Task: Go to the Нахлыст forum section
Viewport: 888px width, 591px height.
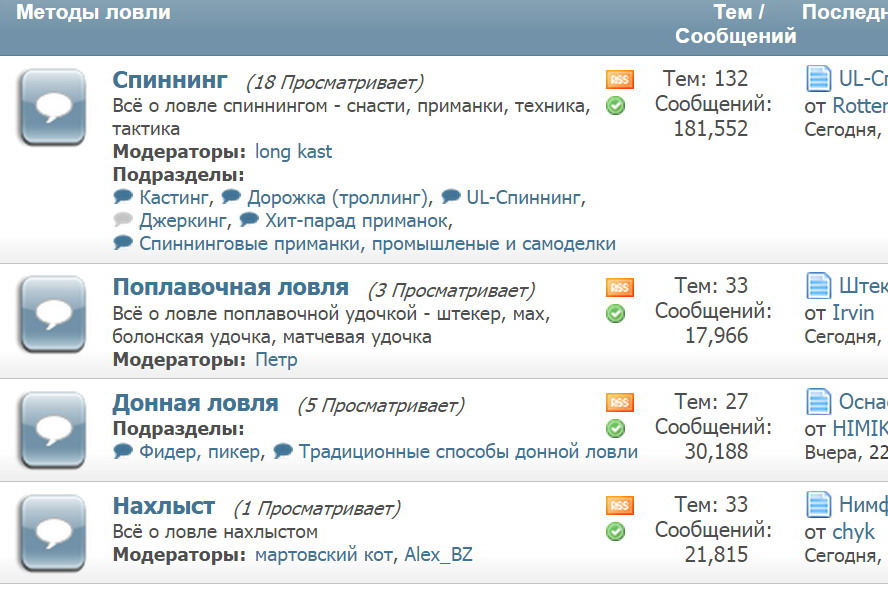Action: pyautogui.click(x=163, y=506)
